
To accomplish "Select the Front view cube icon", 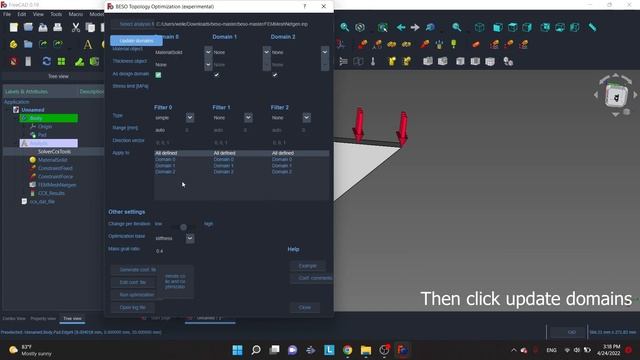I will 498,27.
